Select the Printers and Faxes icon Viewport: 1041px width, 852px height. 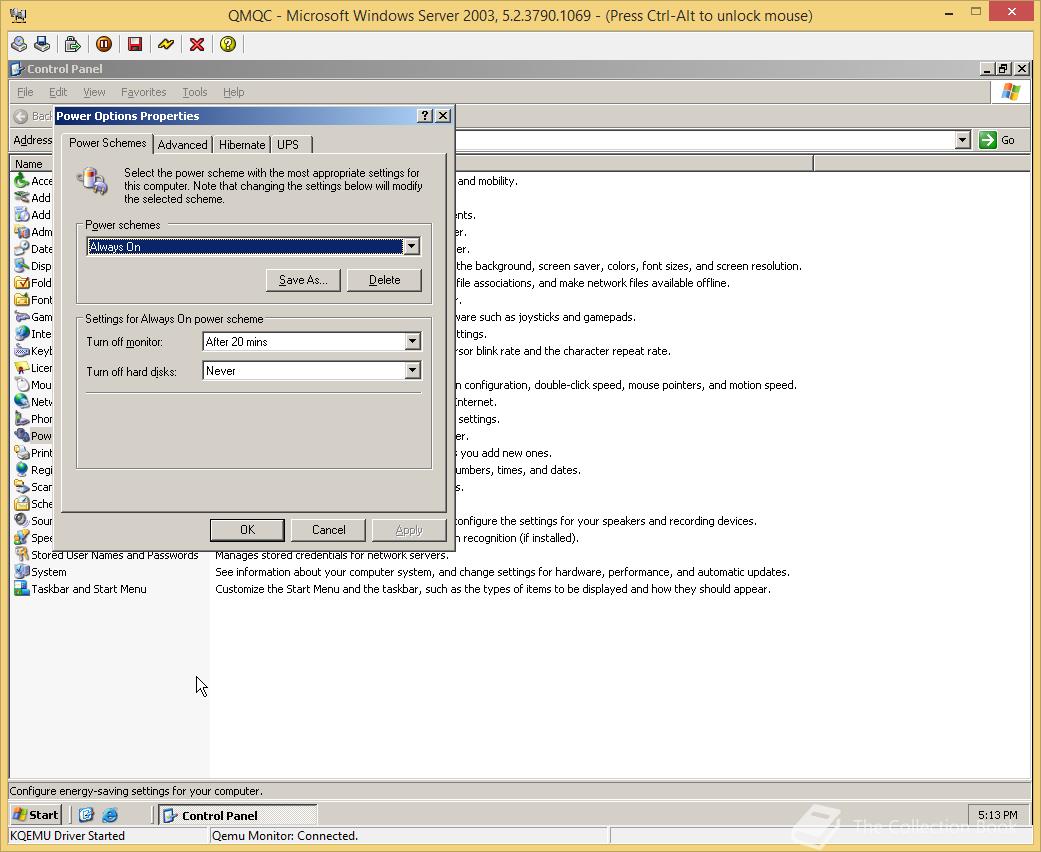coord(22,453)
